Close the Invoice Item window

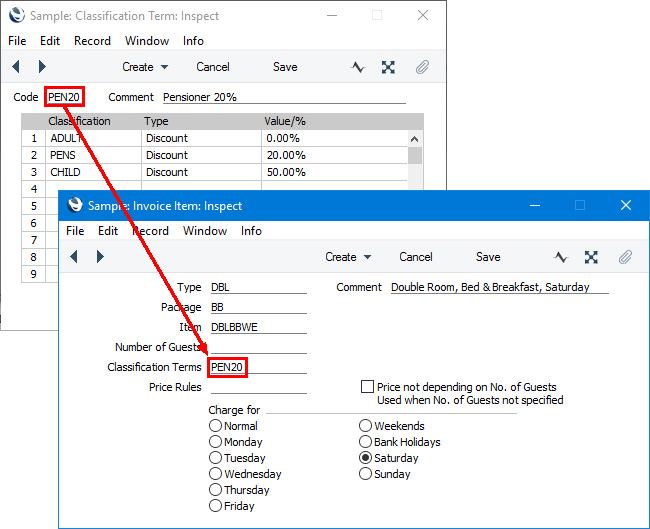click(x=626, y=205)
